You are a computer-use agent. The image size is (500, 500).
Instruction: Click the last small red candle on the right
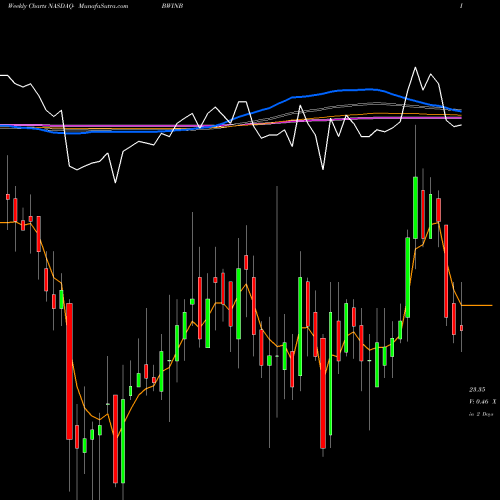pyautogui.click(x=461, y=328)
